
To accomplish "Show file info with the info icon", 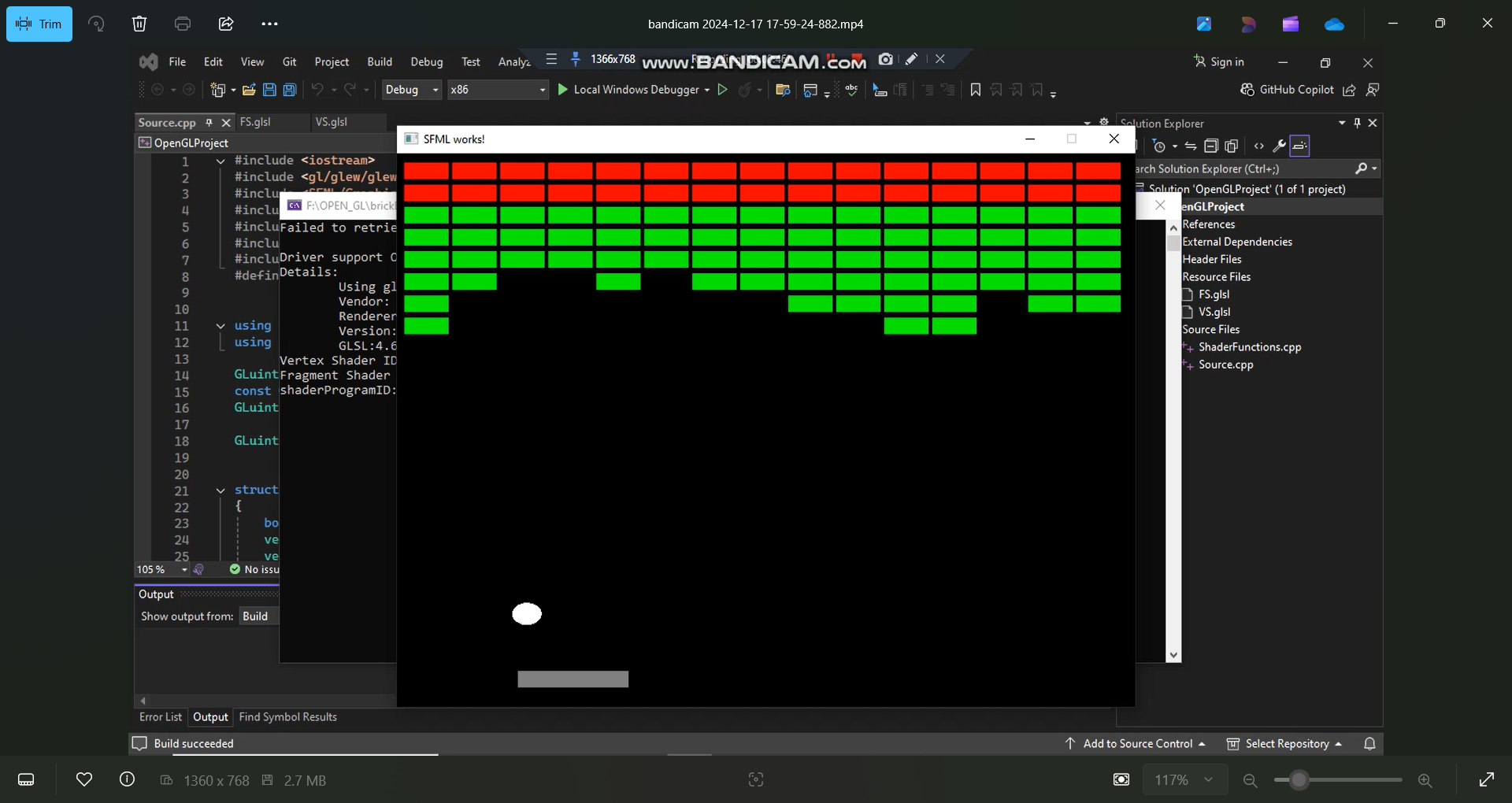I will point(127,779).
